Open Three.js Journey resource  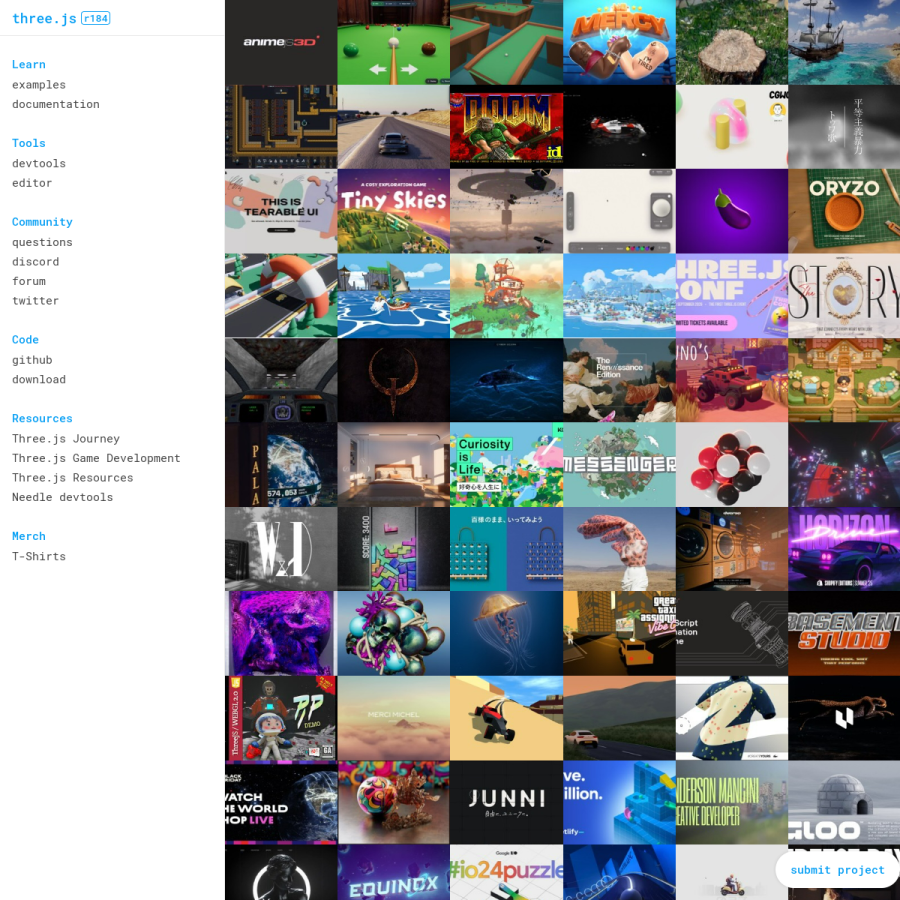66,438
